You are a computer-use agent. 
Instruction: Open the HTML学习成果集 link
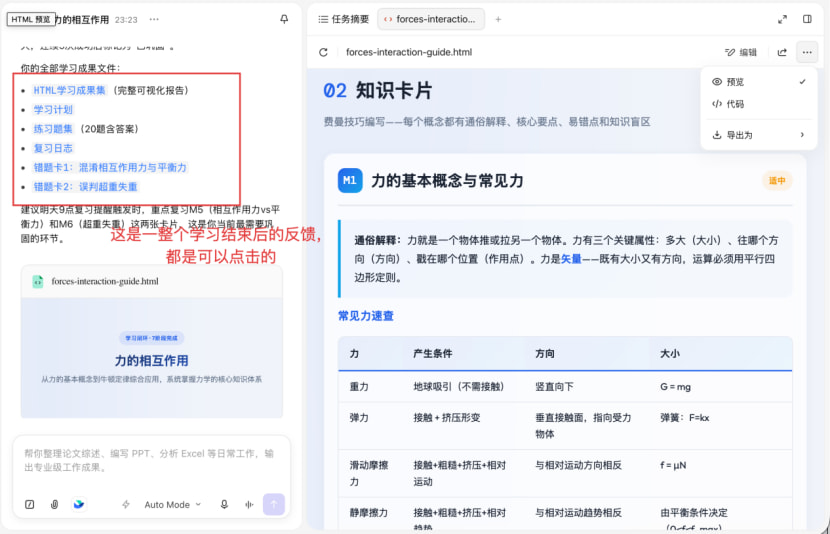(x=69, y=90)
